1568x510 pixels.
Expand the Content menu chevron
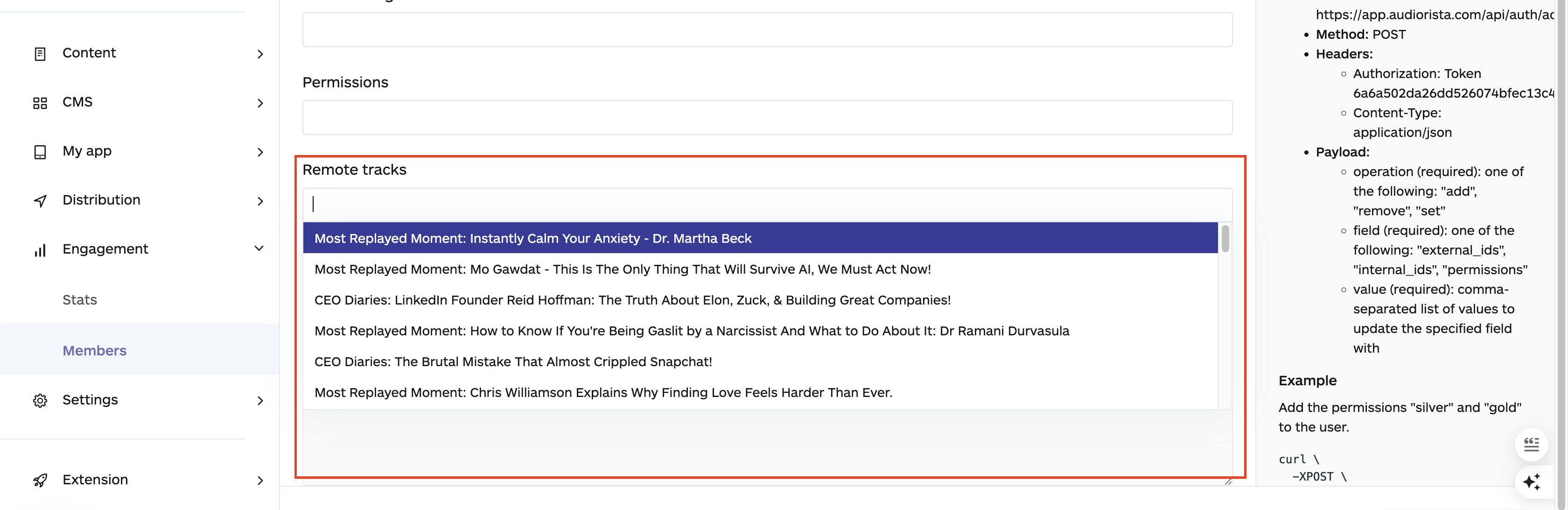[x=260, y=54]
